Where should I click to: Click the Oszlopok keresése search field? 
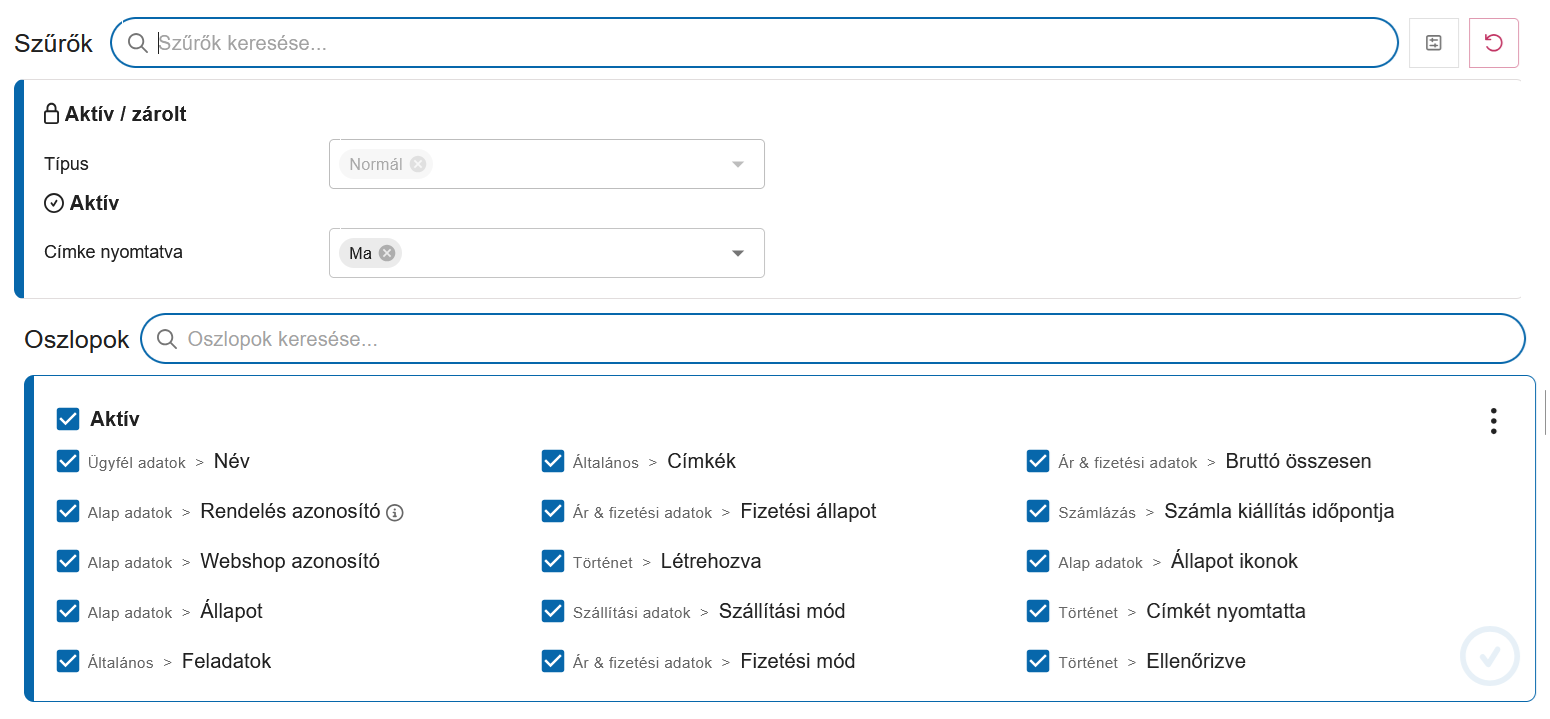(x=850, y=339)
